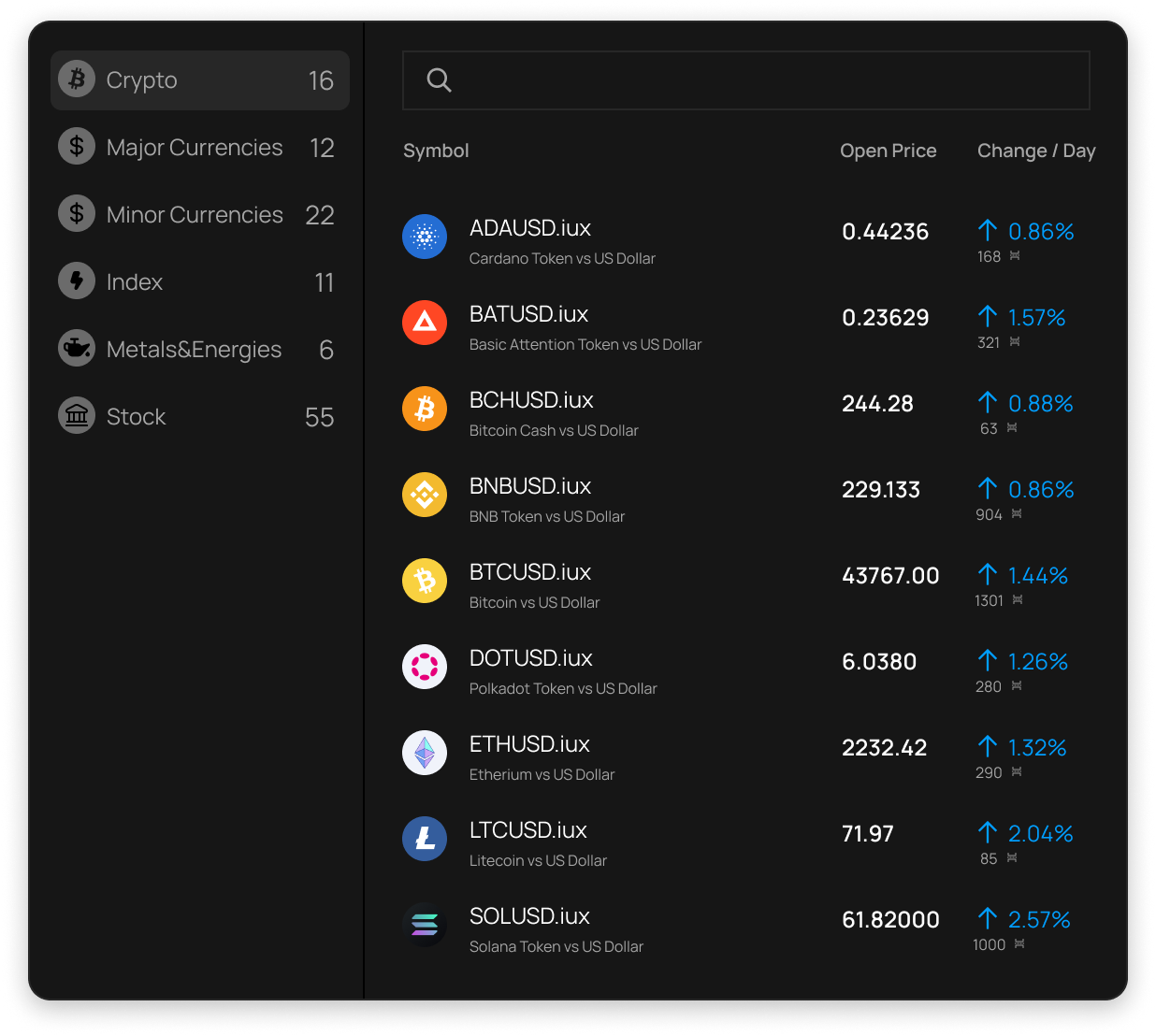The image size is (1156, 1036).
Task: Click the open price 2232.42
Action: point(885,748)
